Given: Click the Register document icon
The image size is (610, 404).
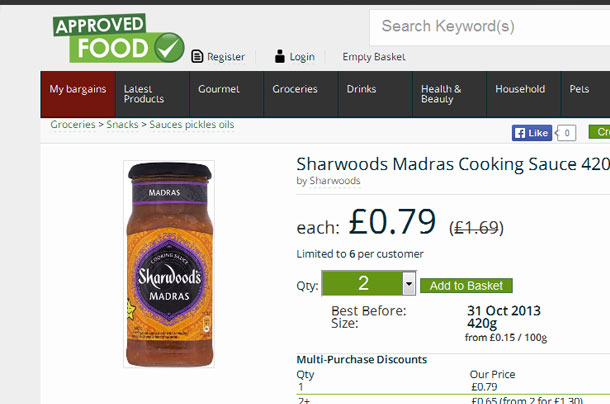Looking at the screenshot, I should pos(197,56).
